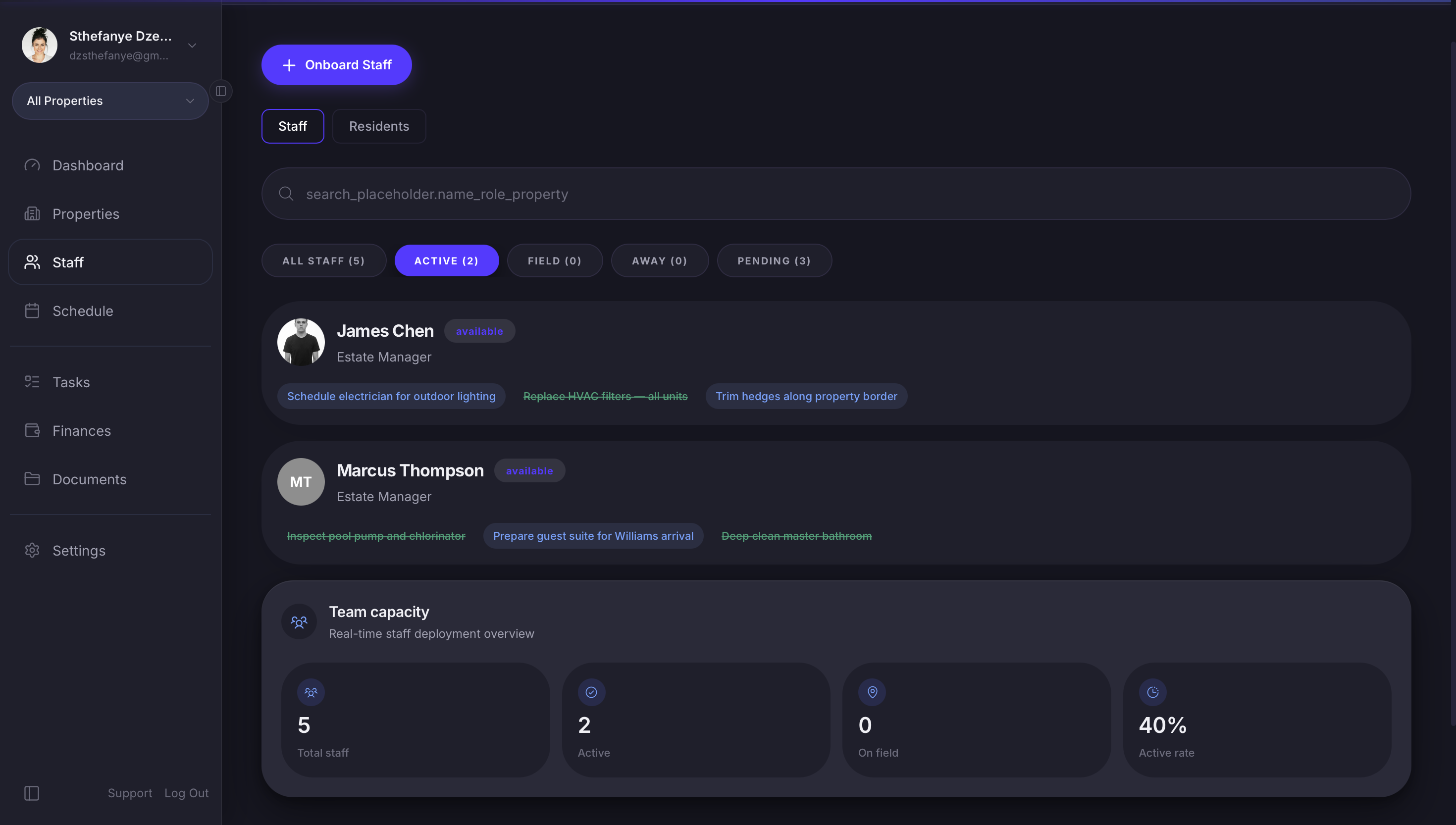The height and width of the screenshot is (825, 1456).
Task: Click the On field count 0
Action: pos(865,724)
